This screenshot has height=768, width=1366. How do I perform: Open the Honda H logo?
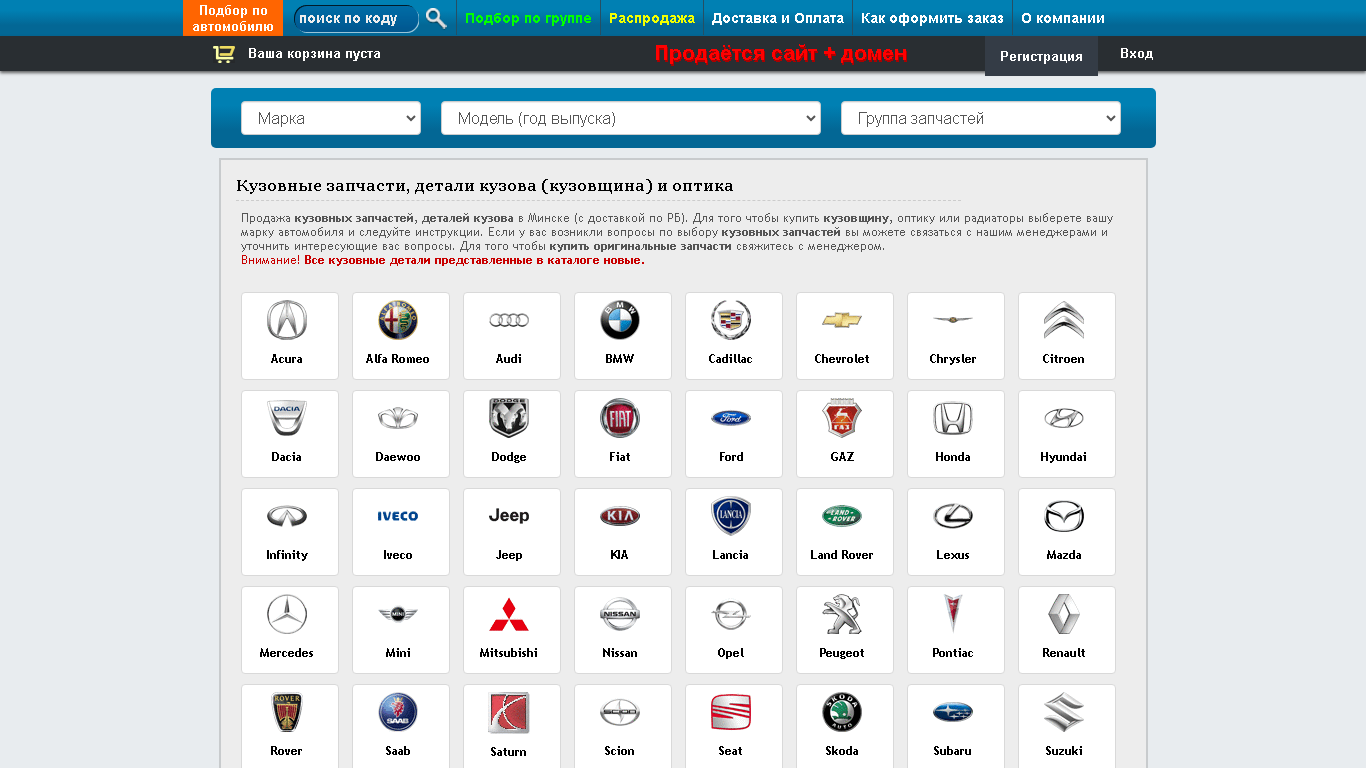[x=953, y=418]
